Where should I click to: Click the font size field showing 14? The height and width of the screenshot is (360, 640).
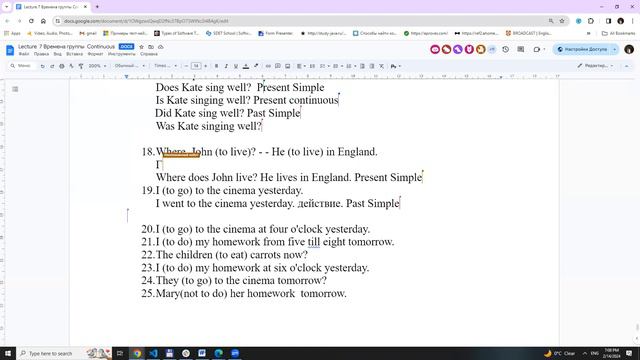196,66
